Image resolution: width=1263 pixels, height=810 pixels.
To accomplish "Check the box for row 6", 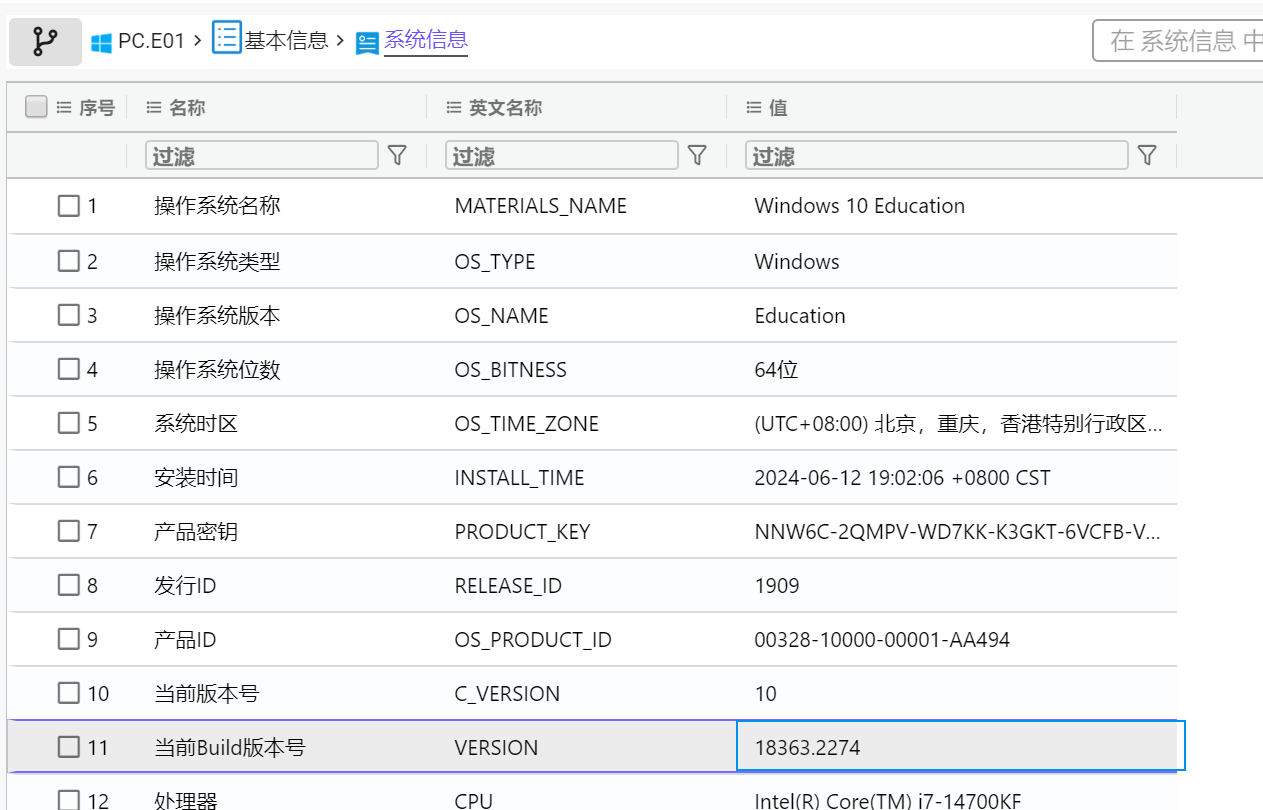I will (68, 477).
